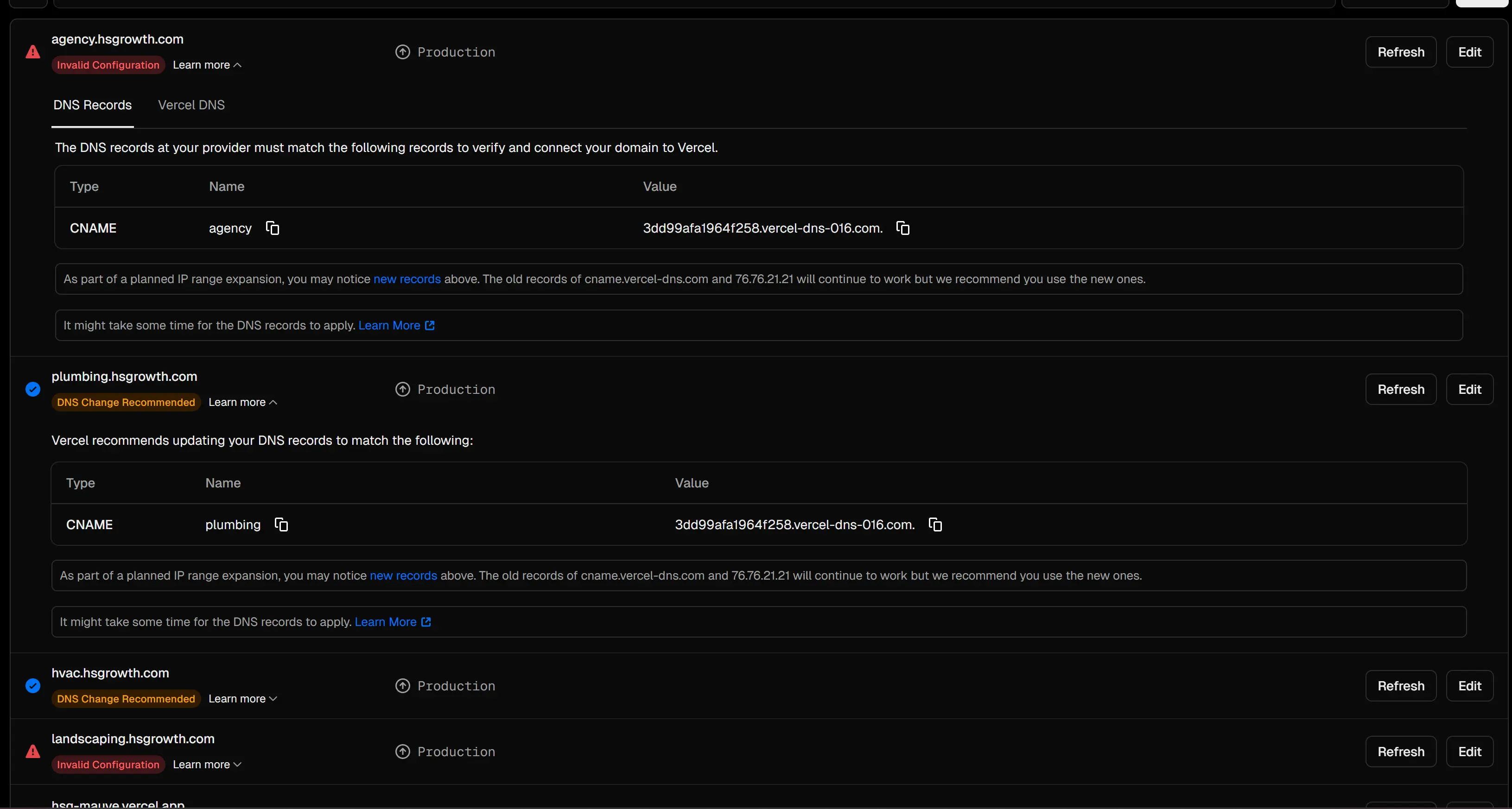The width and height of the screenshot is (1512, 809).
Task: Click the blue verified checkmark for plumbing.hsgrowth.com
Action: tap(33, 390)
